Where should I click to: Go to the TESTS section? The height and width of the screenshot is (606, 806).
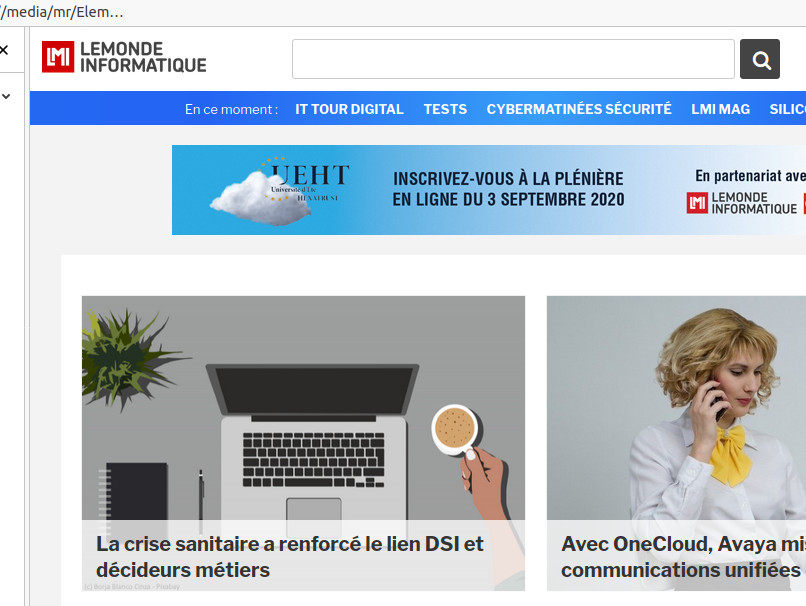[445, 109]
